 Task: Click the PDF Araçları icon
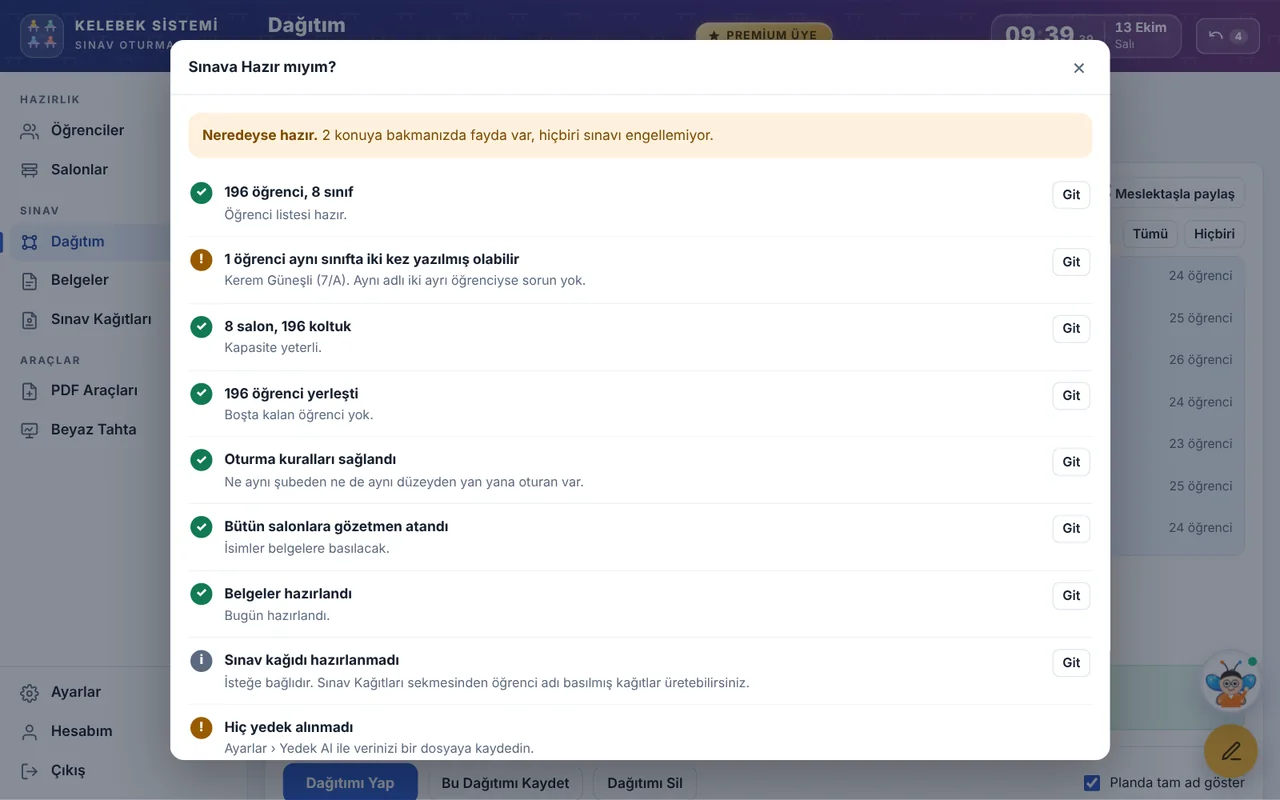pyautogui.click(x=30, y=391)
